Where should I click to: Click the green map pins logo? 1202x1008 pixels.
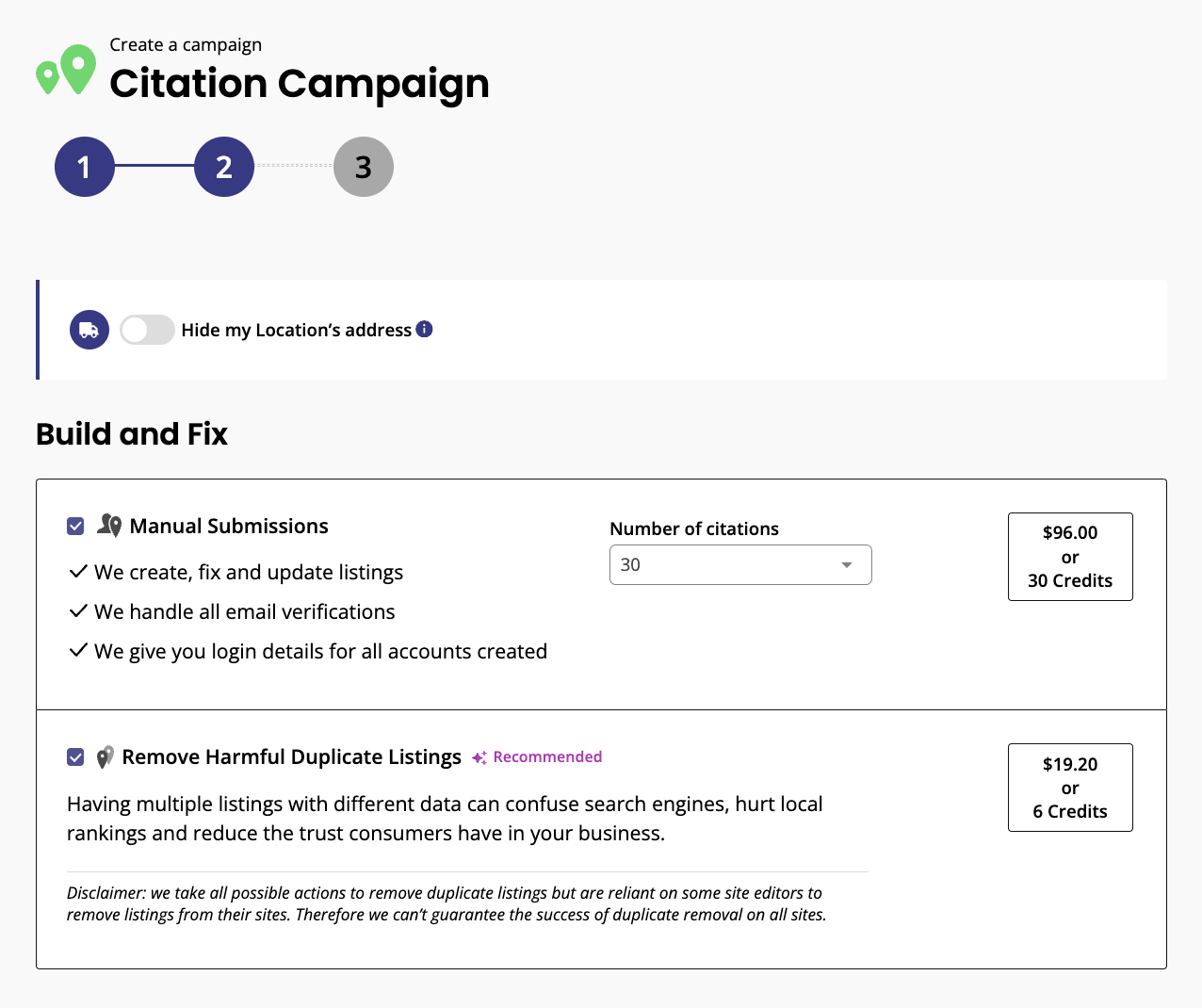(66, 70)
